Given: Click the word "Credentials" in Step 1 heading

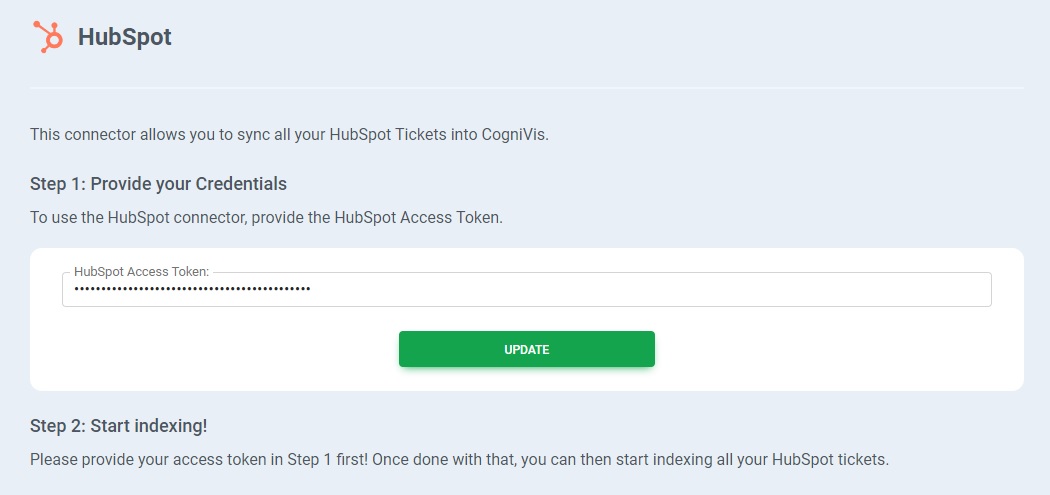Looking at the screenshot, I should click(x=241, y=184).
